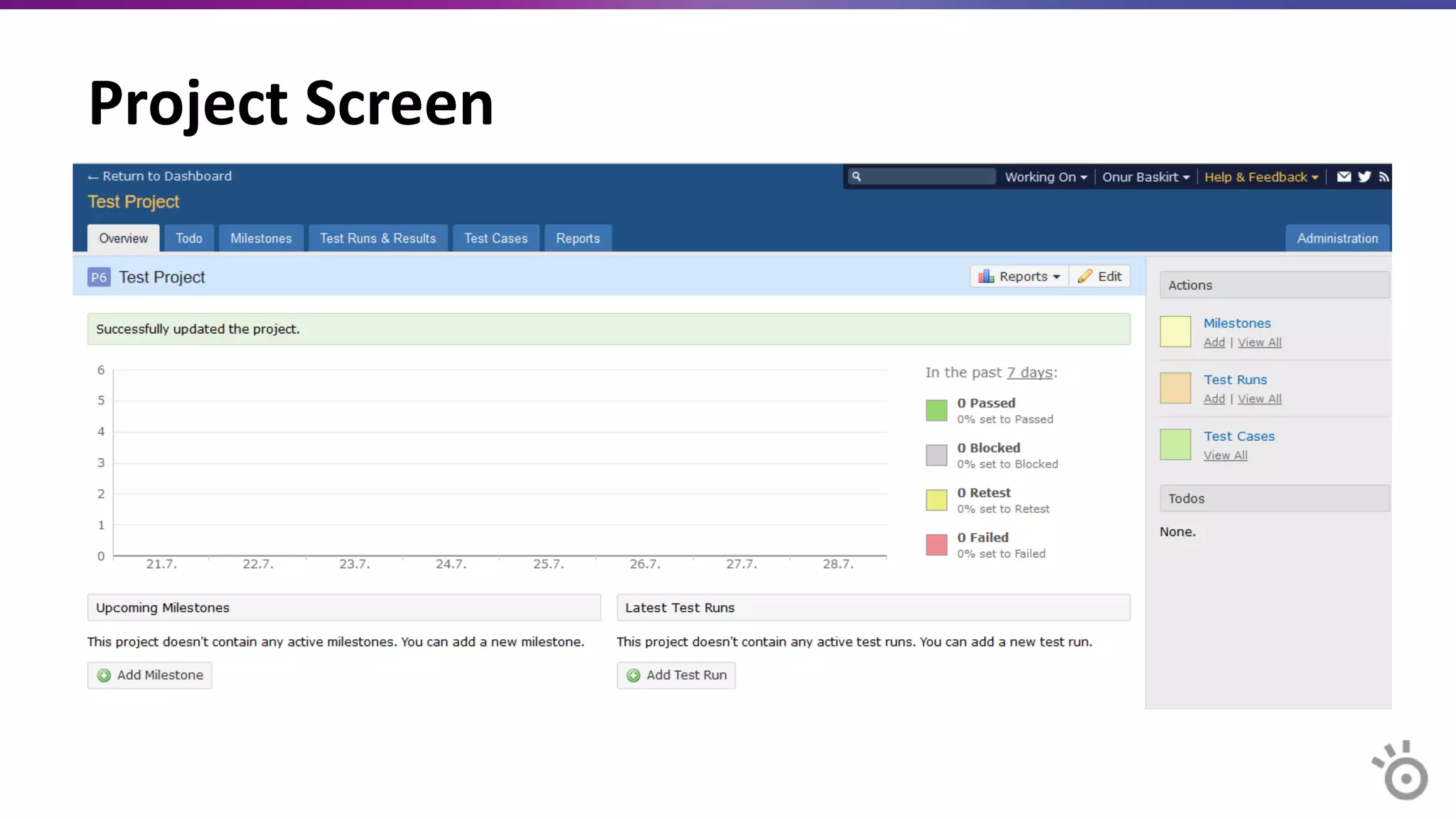Click the Edit project button
Image resolution: width=1456 pixels, height=819 pixels.
coord(1100,277)
